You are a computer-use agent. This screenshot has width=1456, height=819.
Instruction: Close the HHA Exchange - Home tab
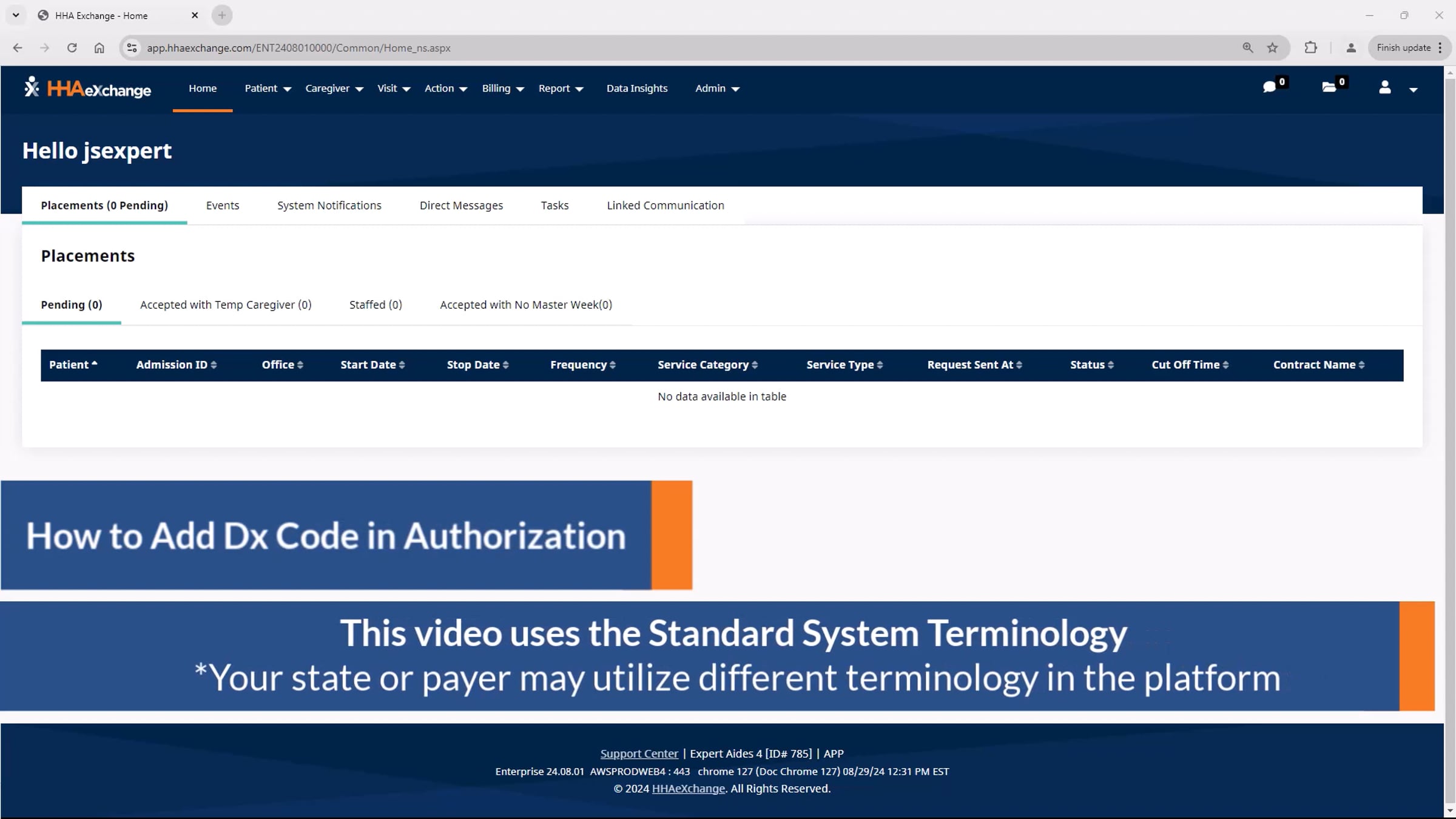(x=195, y=16)
